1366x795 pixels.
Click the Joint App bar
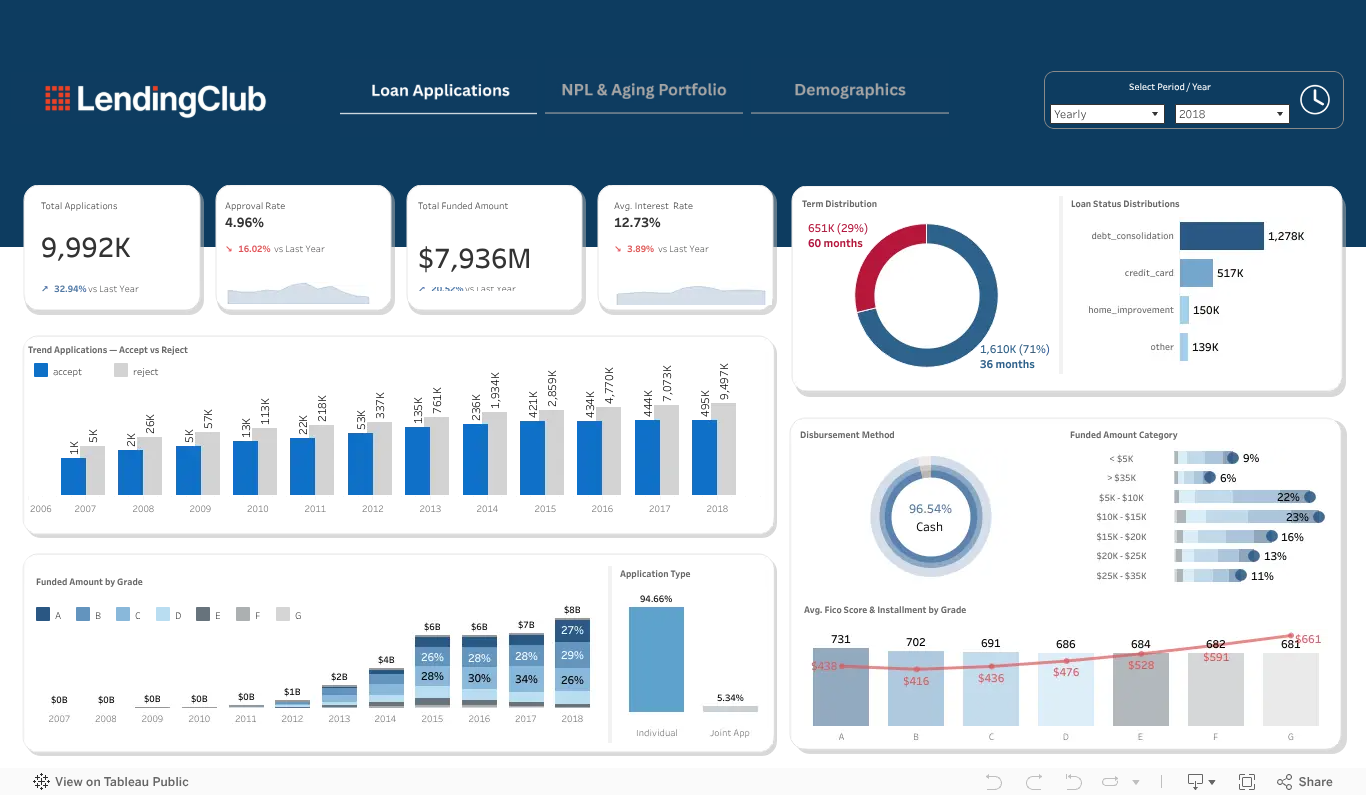(730, 709)
